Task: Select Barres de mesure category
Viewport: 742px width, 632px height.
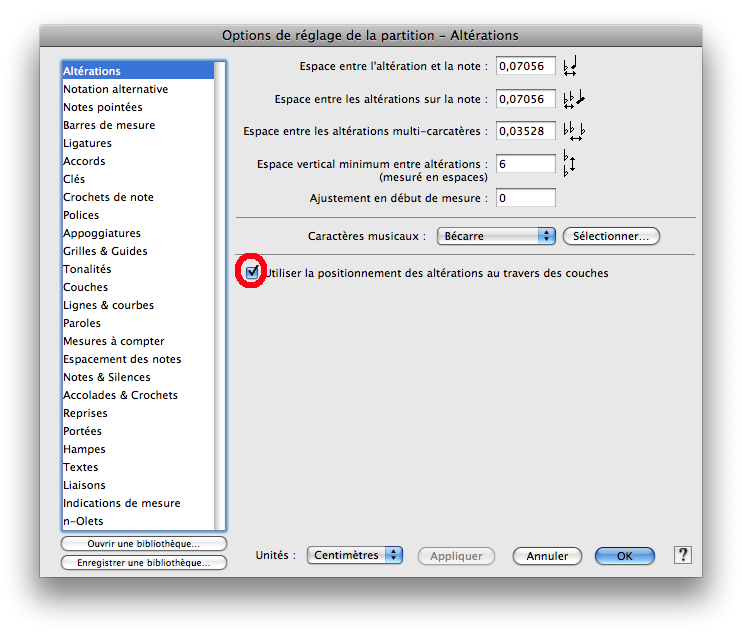Action: 109,125
